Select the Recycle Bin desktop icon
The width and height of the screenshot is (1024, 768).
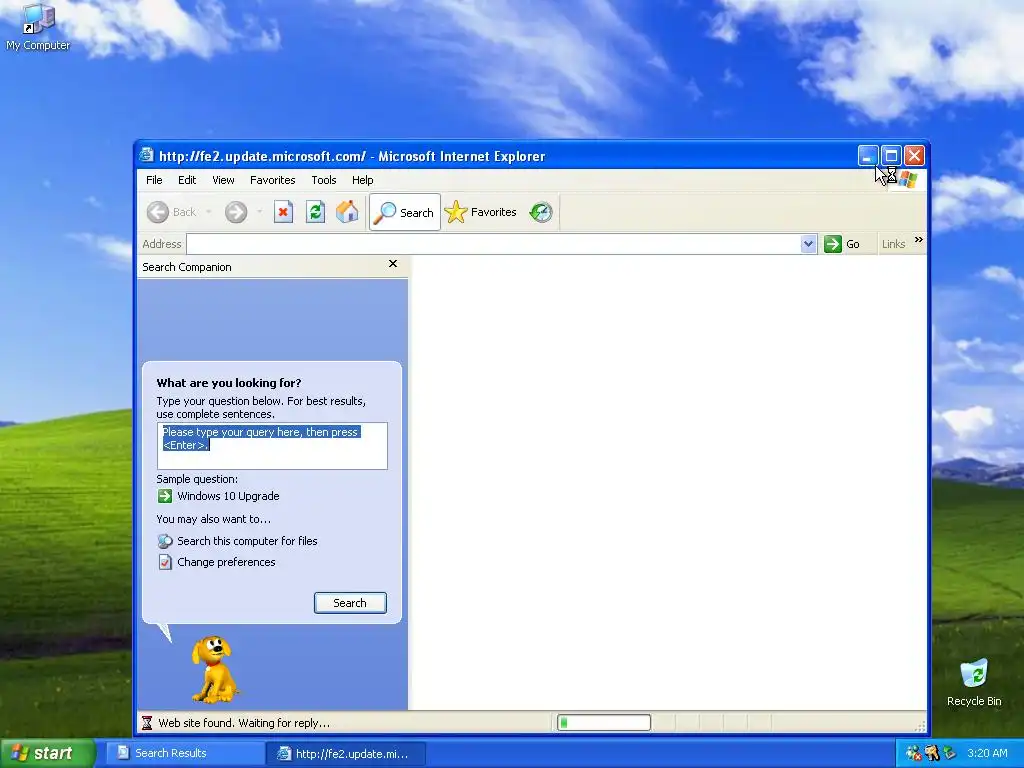974,682
